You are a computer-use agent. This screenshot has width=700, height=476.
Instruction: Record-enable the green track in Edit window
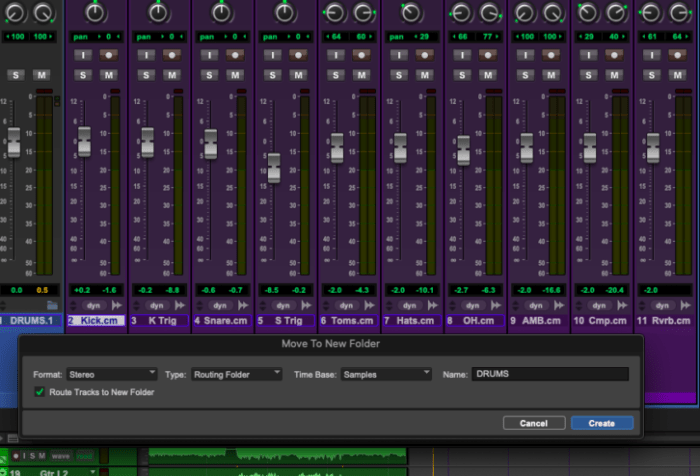tap(16, 456)
